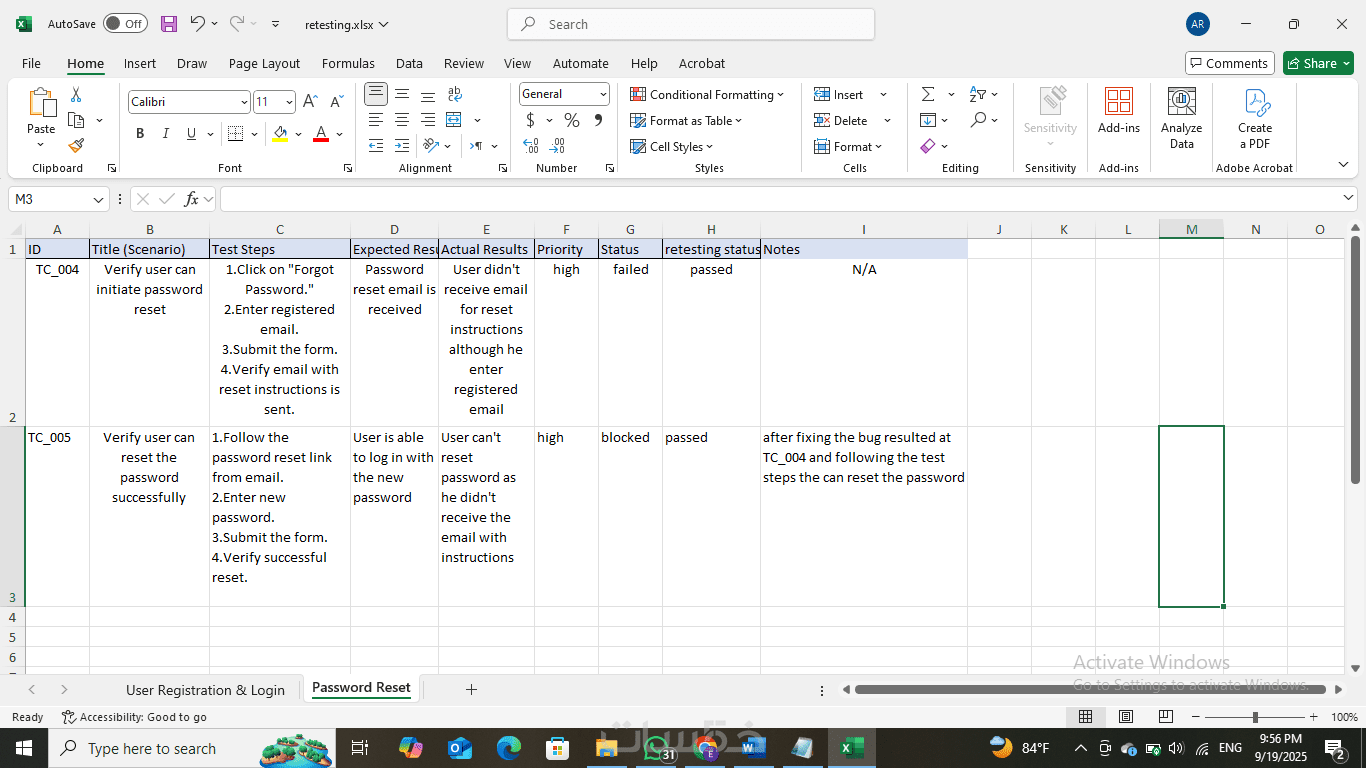Image resolution: width=1366 pixels, height=768 pixels.
Task: Switch to Formulas ribbon tab
Action: coord(348,63)
